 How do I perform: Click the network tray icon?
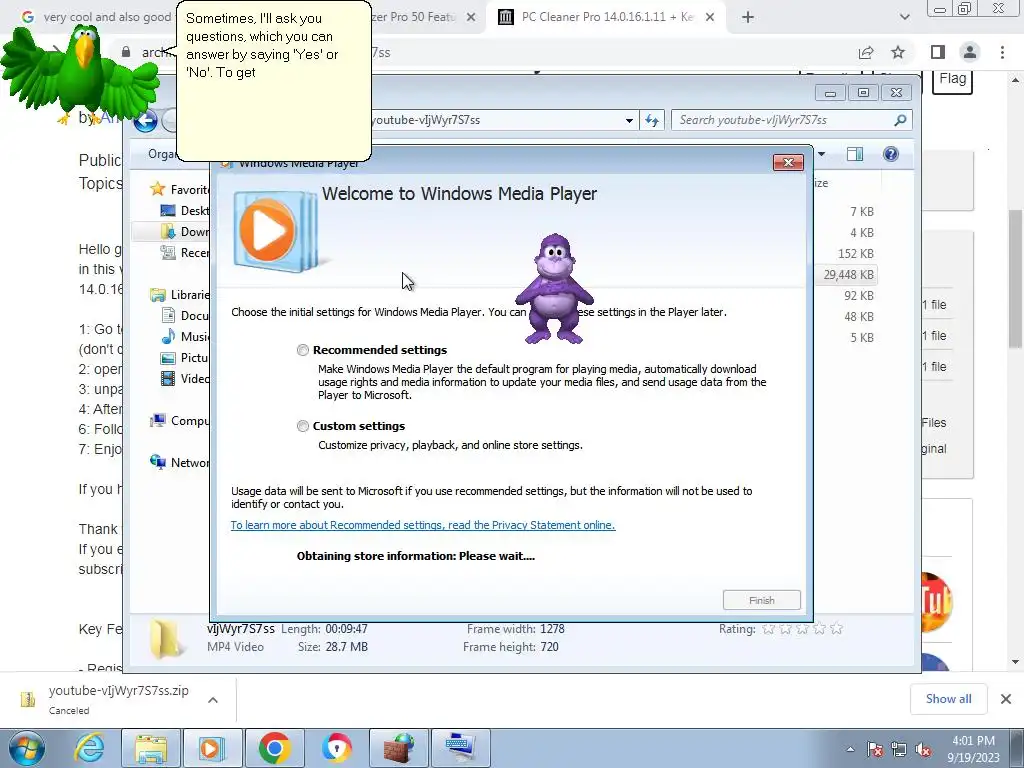tap(899, 750)
